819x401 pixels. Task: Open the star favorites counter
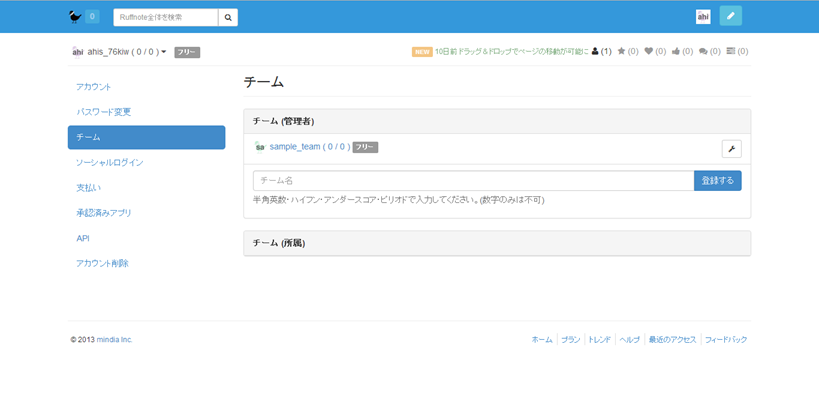click(622, 51)
